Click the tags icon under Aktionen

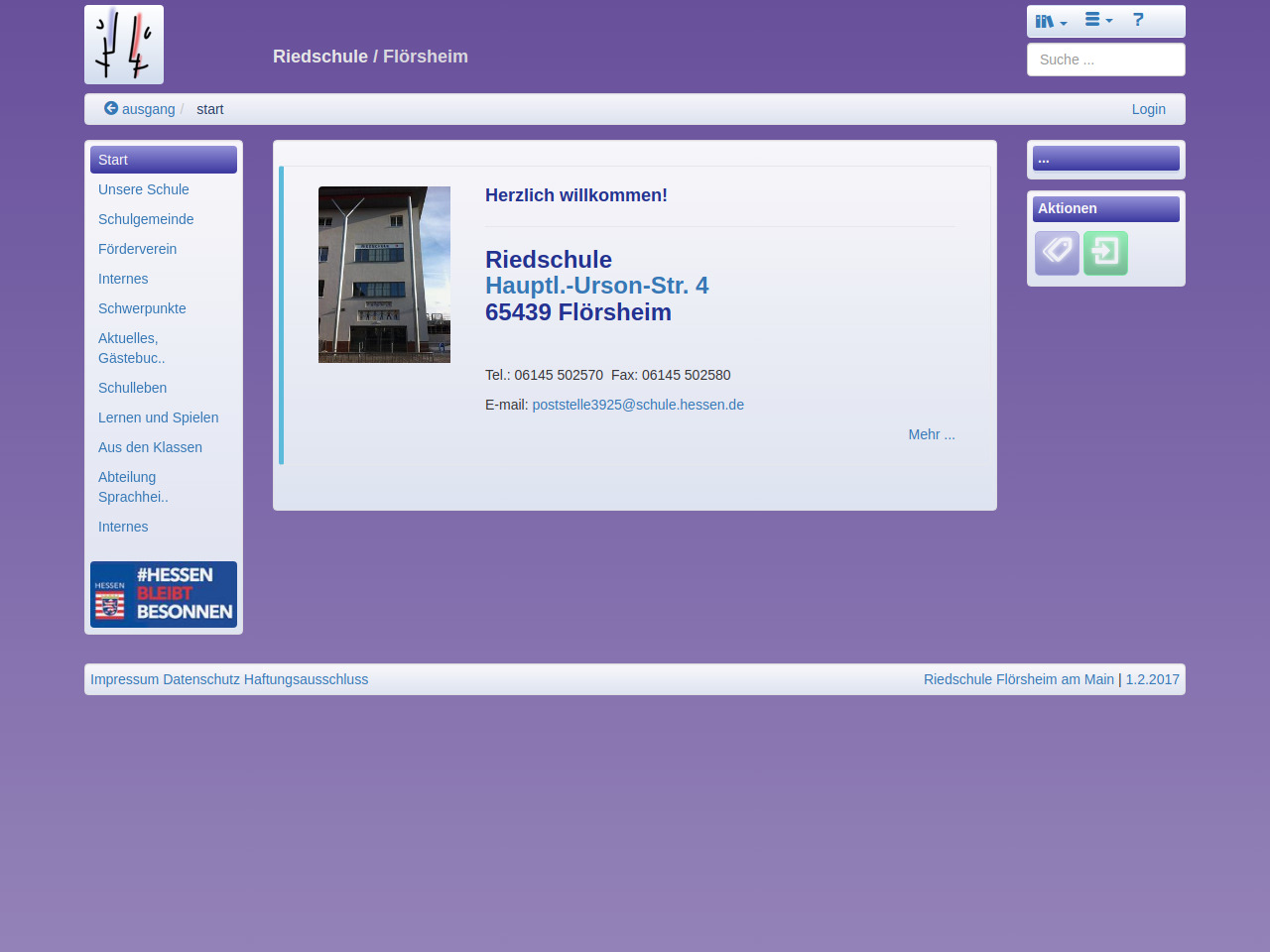click(x=1057, y=253)
